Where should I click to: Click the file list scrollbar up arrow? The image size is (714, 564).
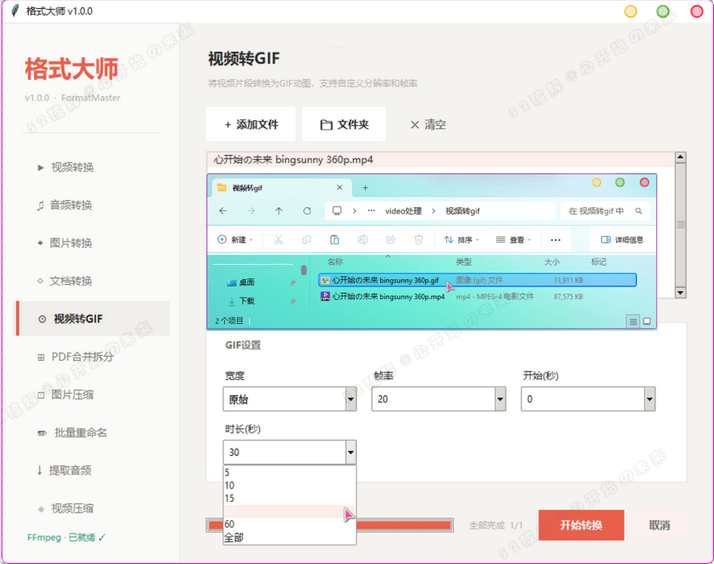[680, 158]
